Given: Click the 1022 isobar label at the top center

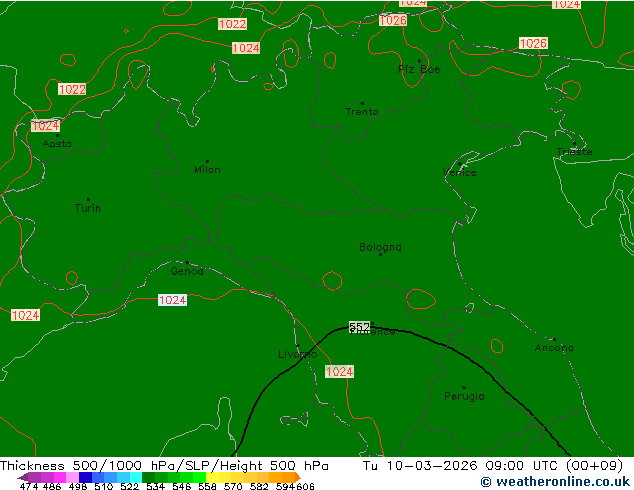Looking at the screenshot, I should [x=232, y=24].
